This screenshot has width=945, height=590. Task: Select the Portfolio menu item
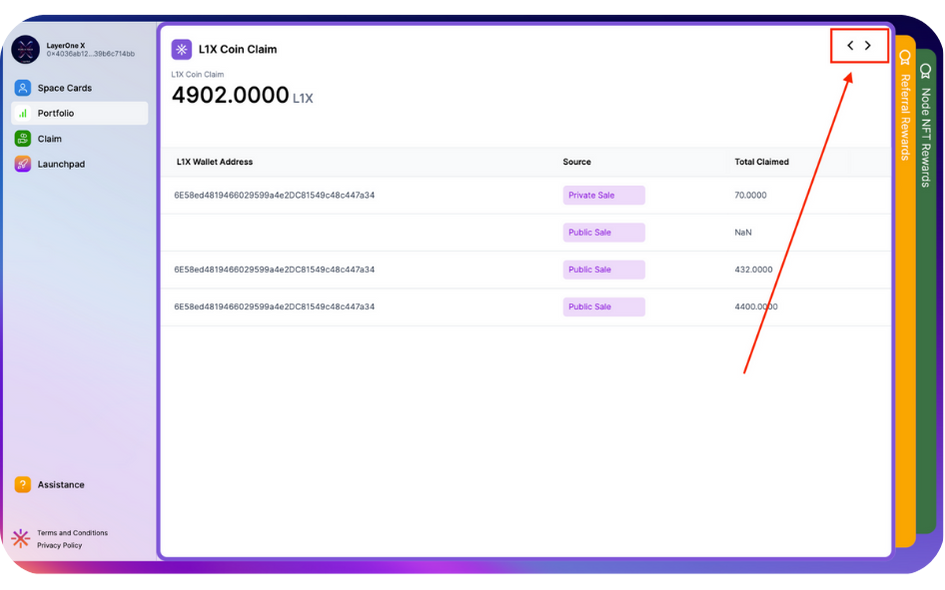click(80, 113)
